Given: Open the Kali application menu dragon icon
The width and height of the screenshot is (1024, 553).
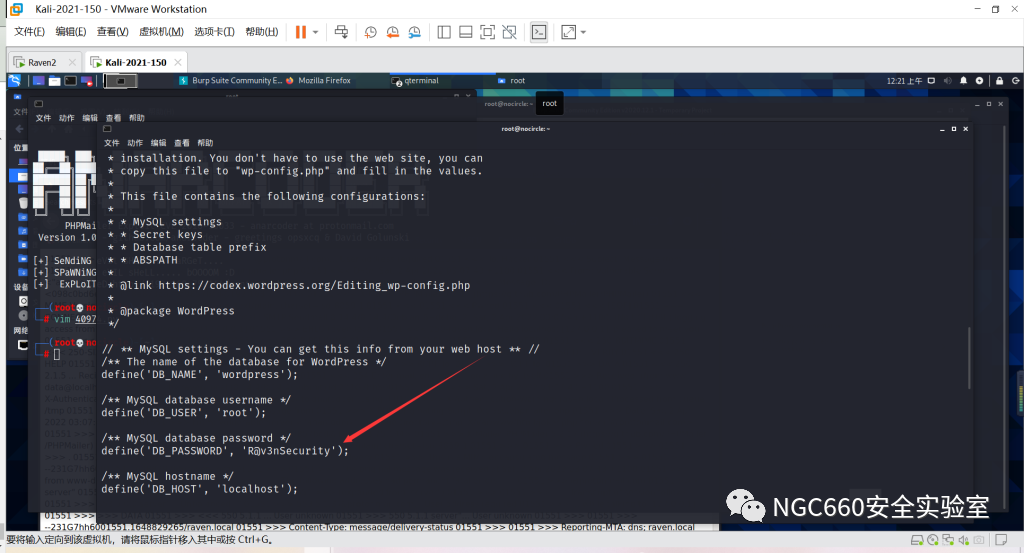Looking at the screenshot, I should click(15, 80).
